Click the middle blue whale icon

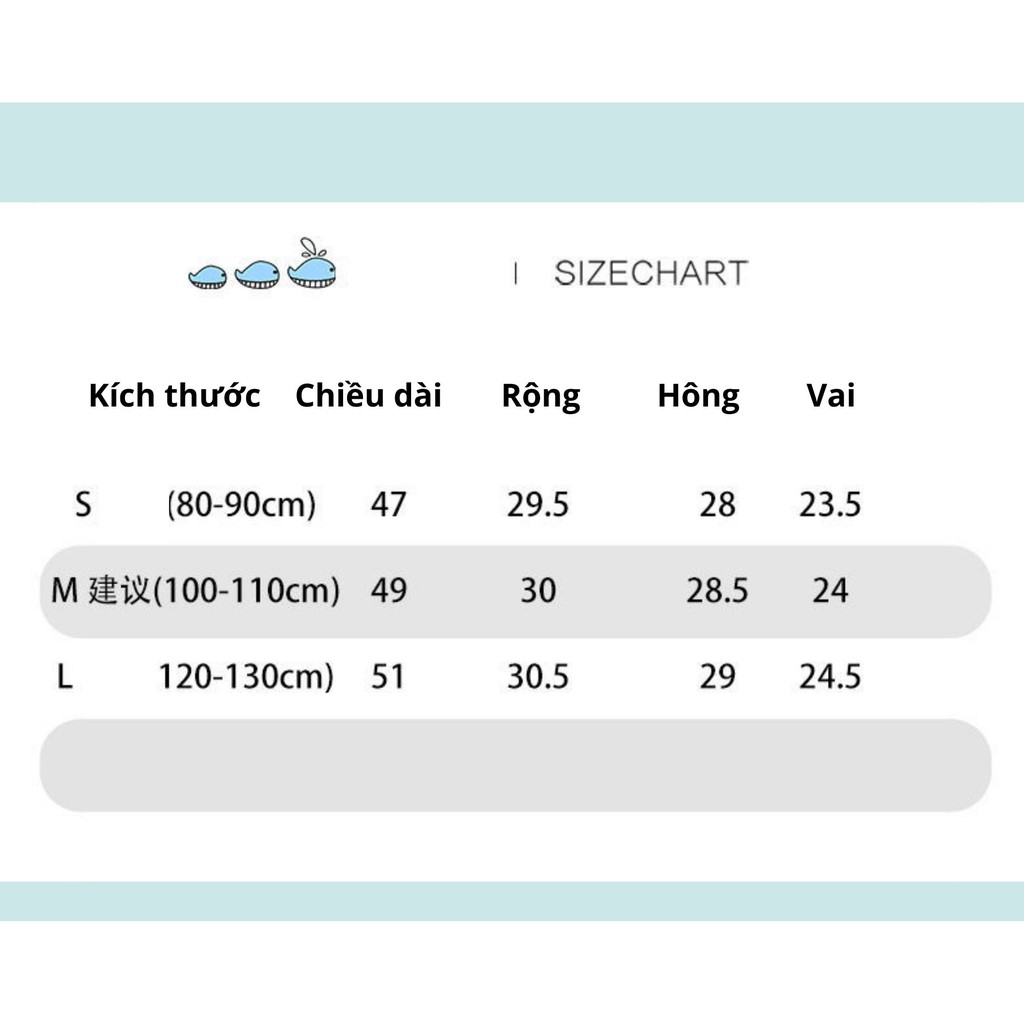[x=257, y=274]
